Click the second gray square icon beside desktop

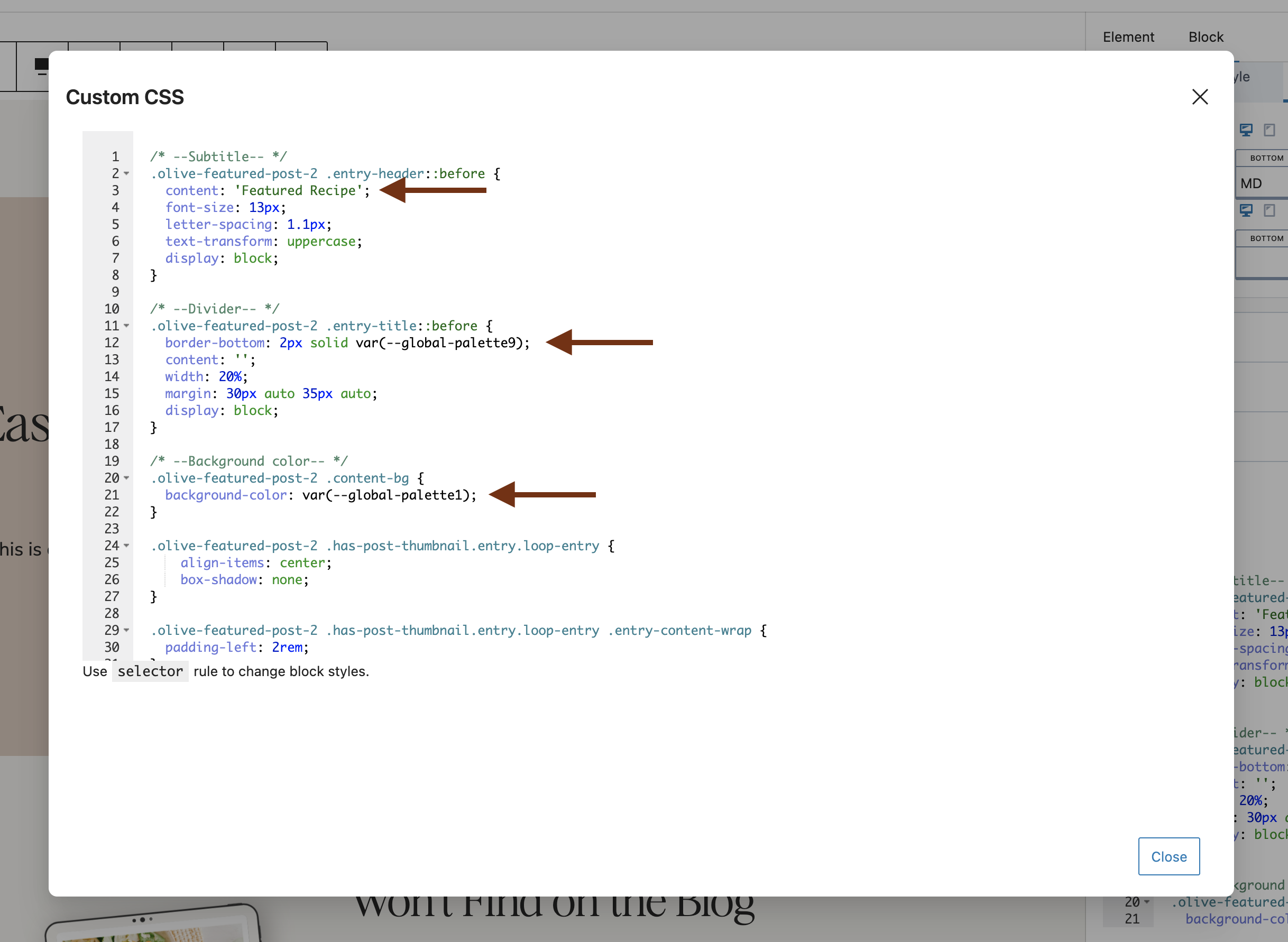[1268, 210]
